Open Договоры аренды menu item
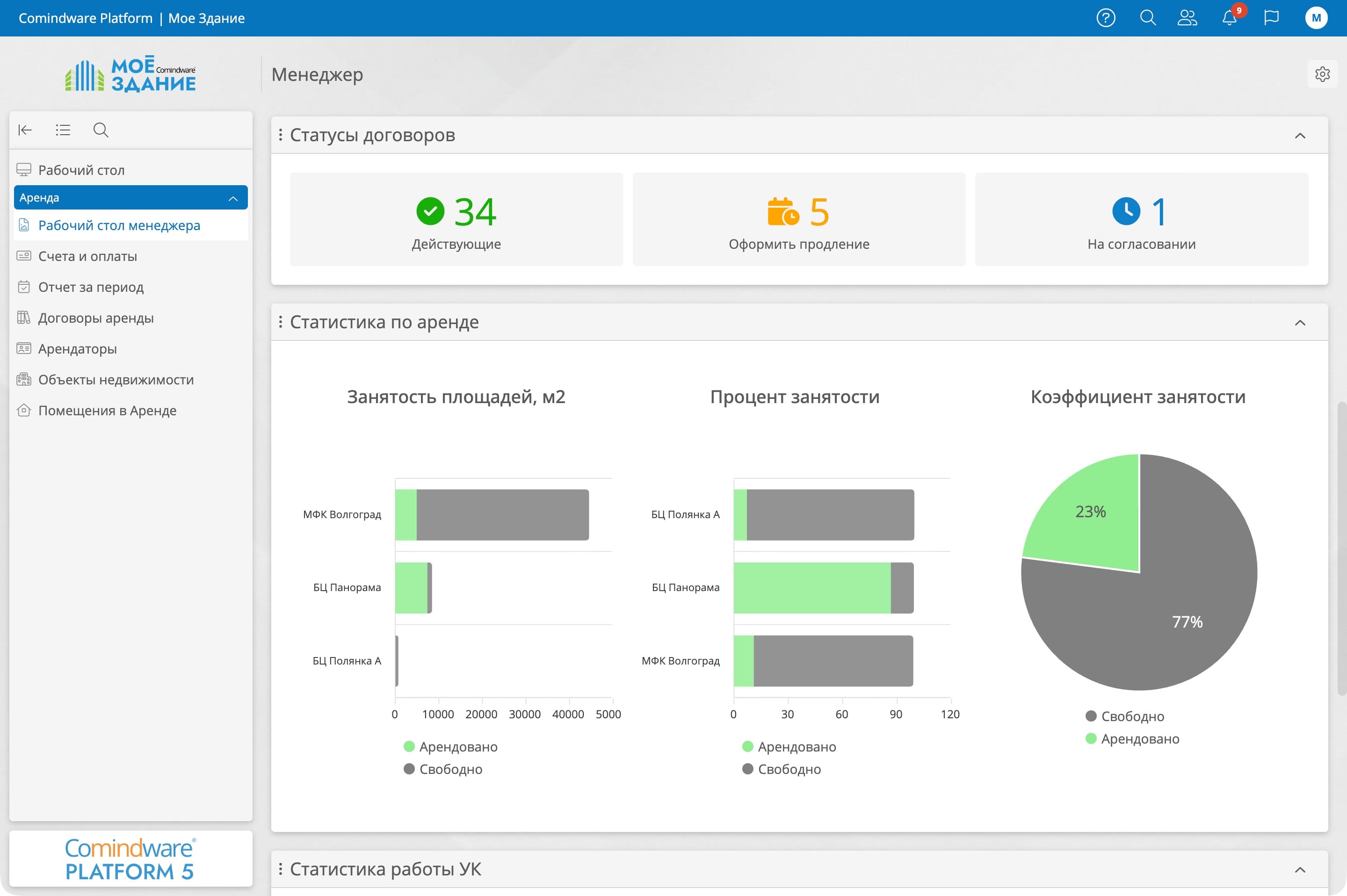 point(95,318)
